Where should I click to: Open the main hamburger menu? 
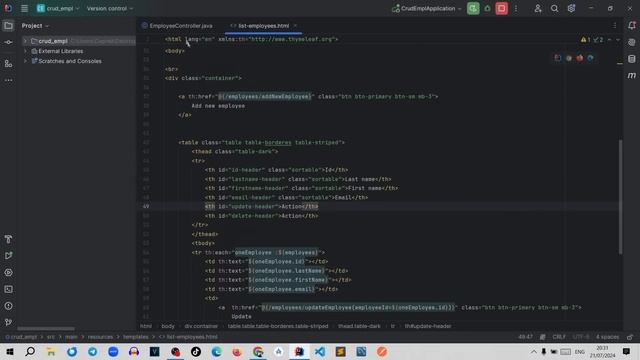tap(24, 8)
